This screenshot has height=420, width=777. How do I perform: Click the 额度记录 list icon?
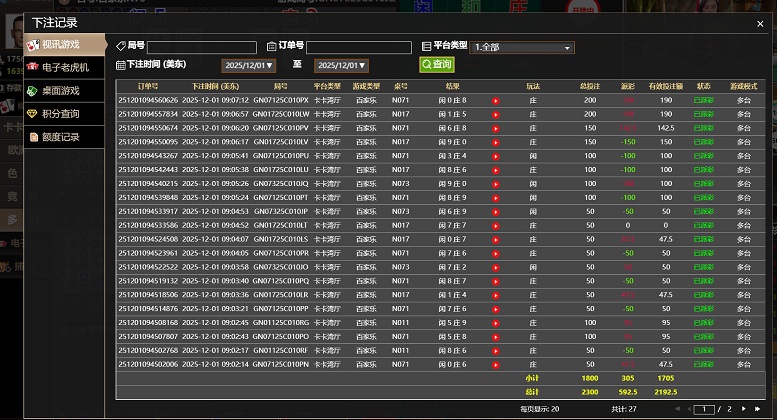point(32,137)
